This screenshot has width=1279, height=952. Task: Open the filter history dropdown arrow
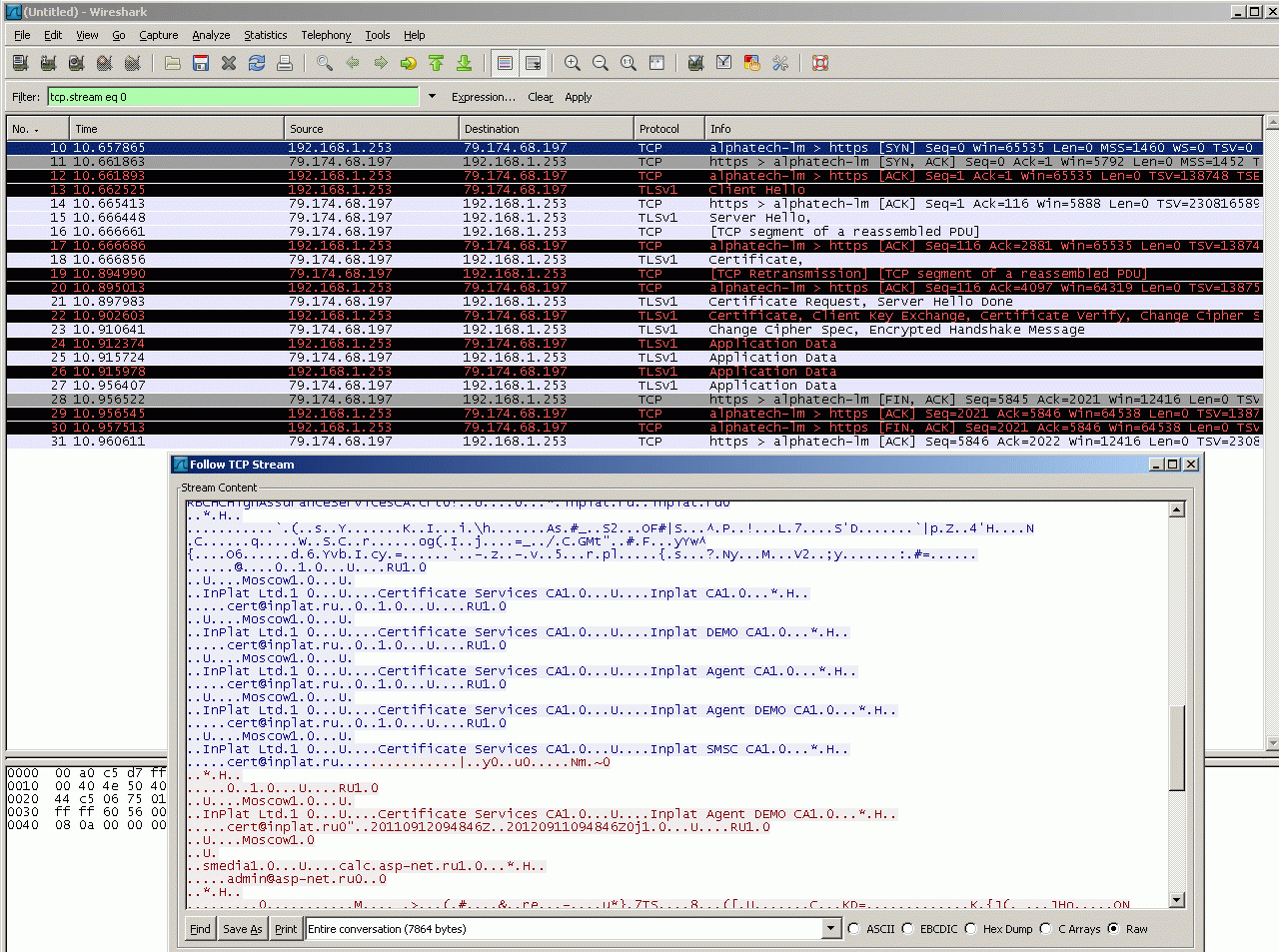coord(432,97)
